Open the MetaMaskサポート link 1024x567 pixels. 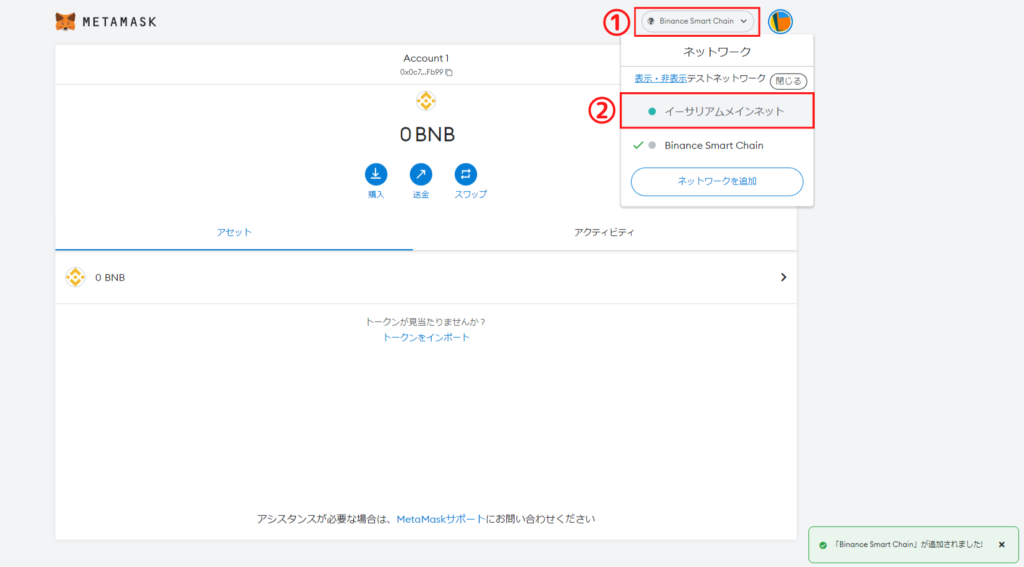point(441,519)
